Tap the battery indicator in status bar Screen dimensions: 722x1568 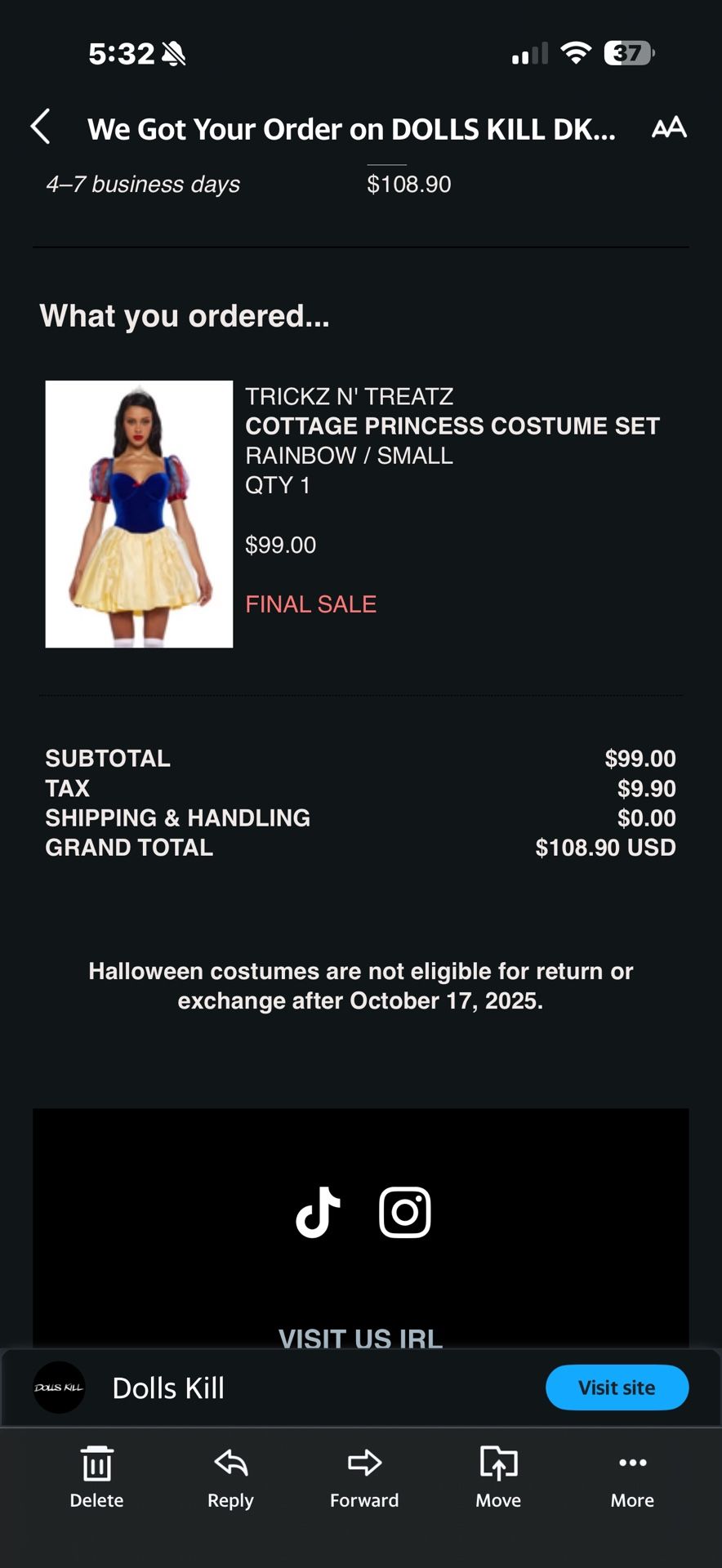pyautogui.click(x=629, y=53)
